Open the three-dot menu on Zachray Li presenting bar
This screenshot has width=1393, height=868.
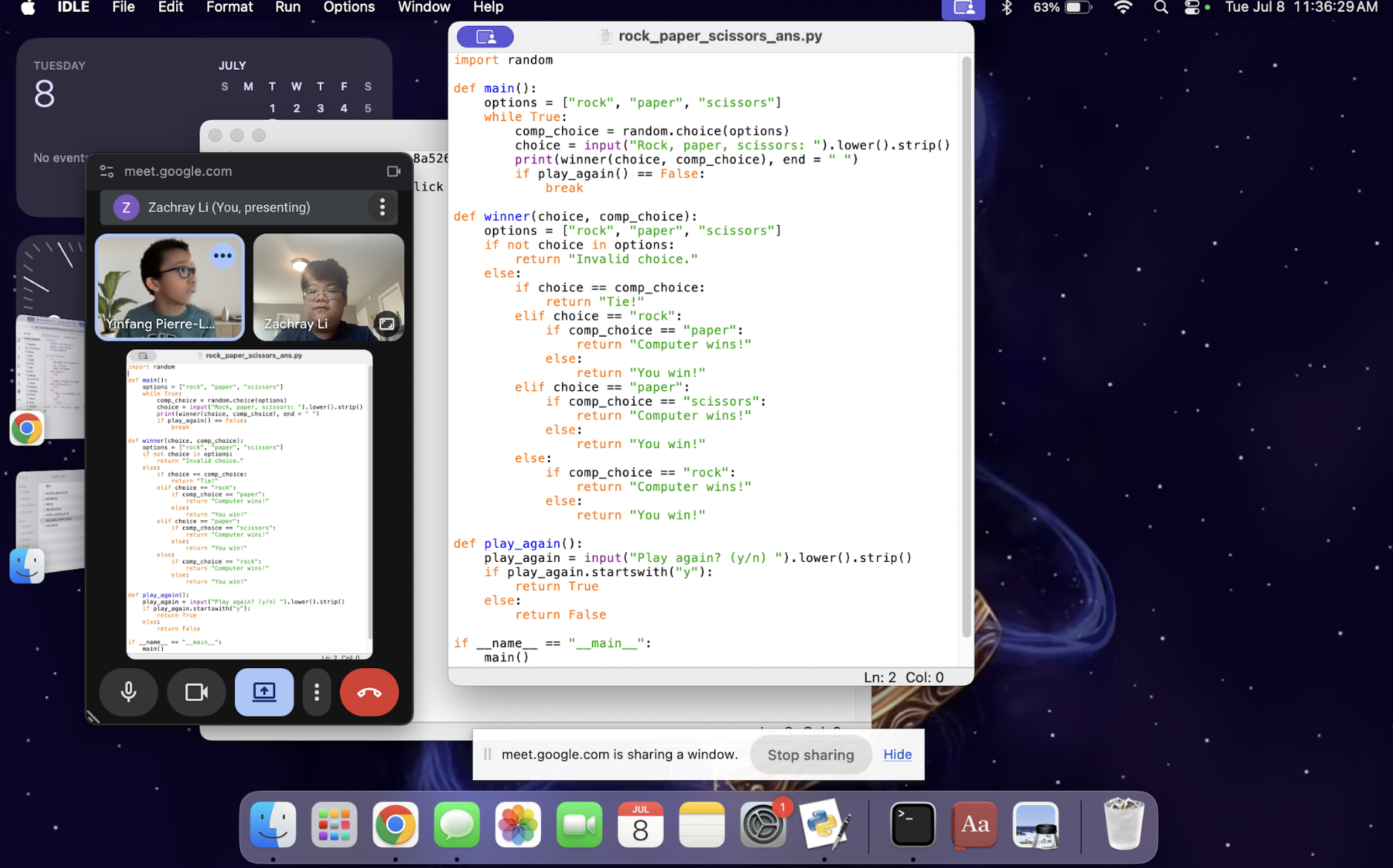(x=382, y=207)
